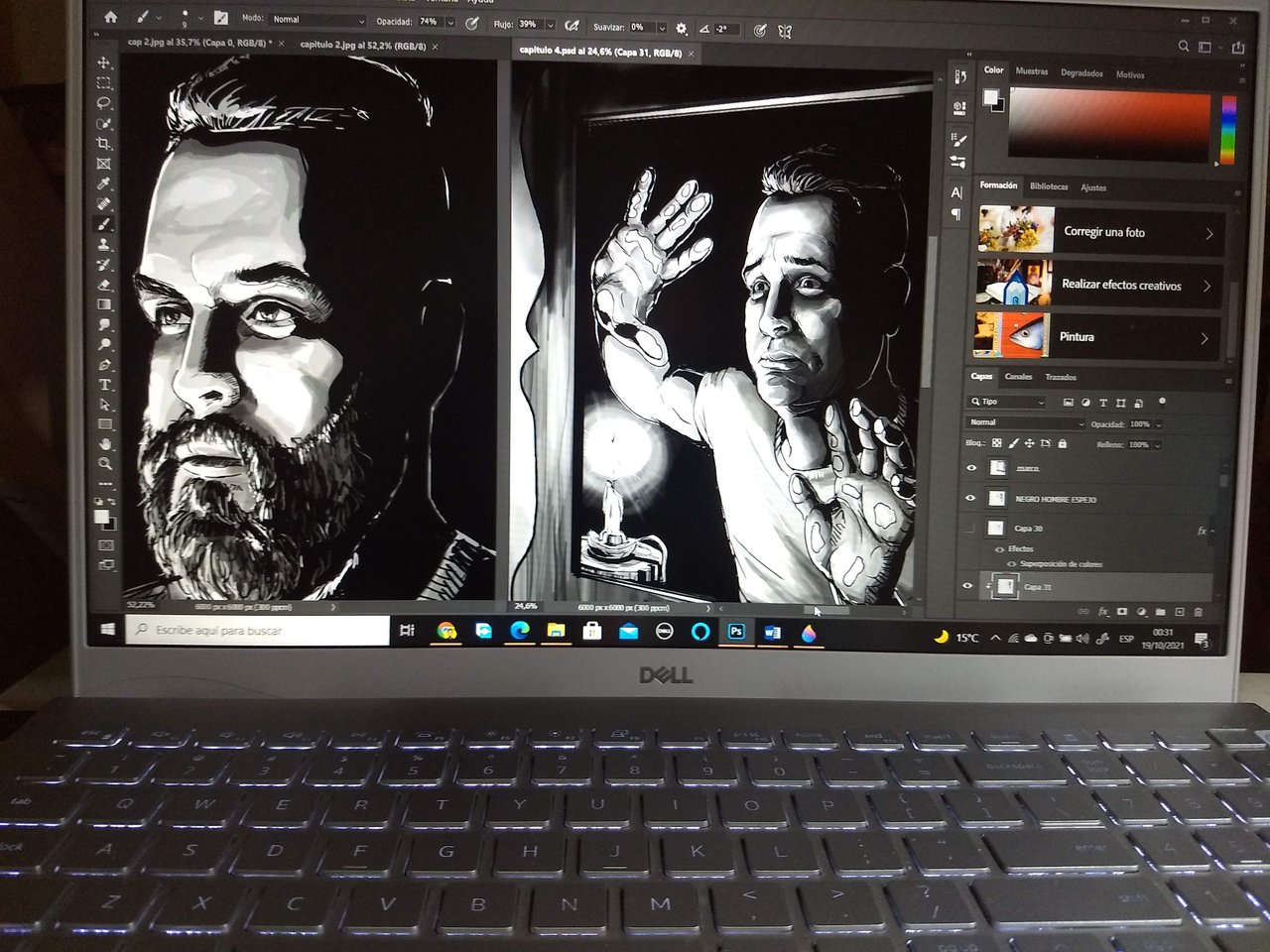Open Corregir una foto tutorial
The width and height of the screenshot is (1270, 952).
(x=1099, y=231)
